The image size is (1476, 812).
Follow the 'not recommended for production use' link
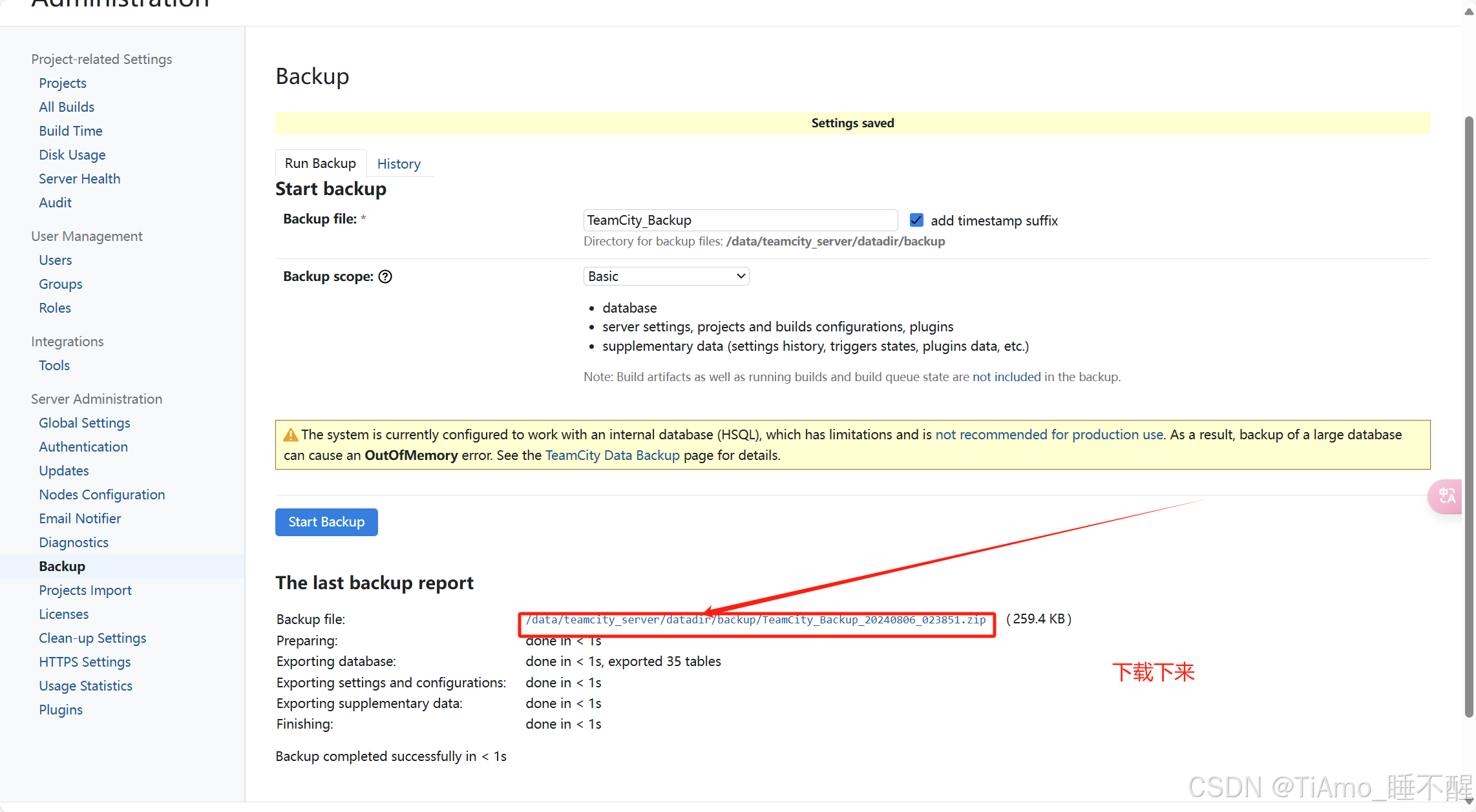click(1049, 435)
